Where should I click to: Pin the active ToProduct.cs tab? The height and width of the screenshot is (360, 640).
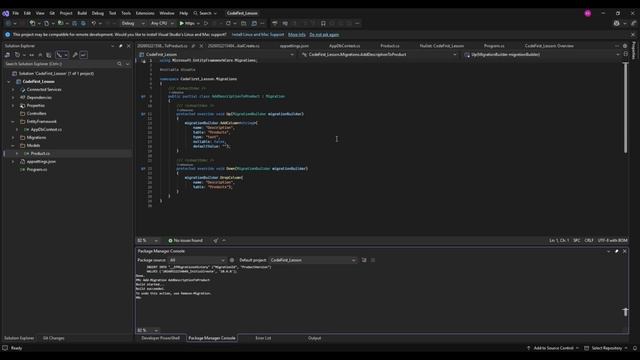click(x=193, y=46)
